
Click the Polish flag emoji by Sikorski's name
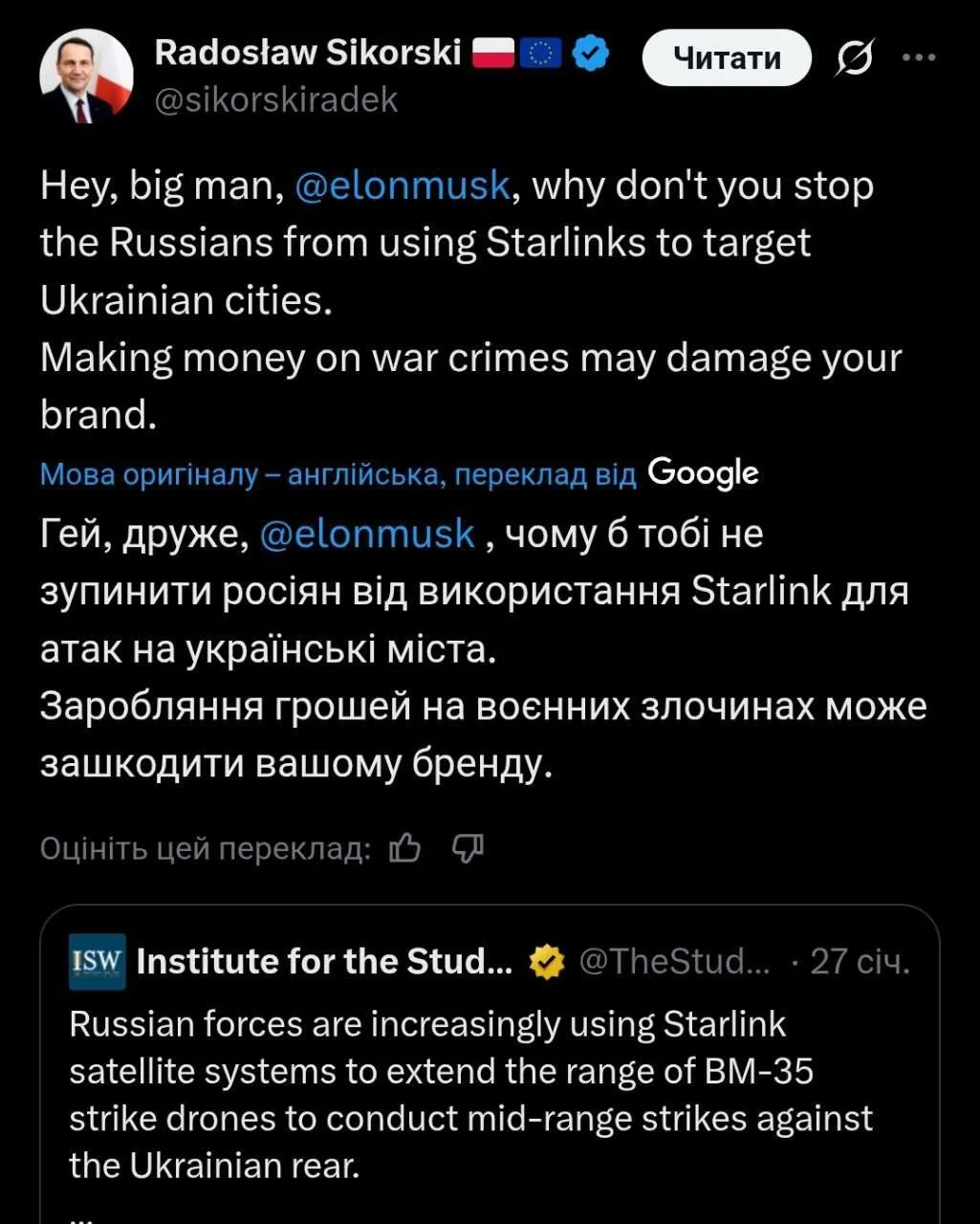(494, 55)
